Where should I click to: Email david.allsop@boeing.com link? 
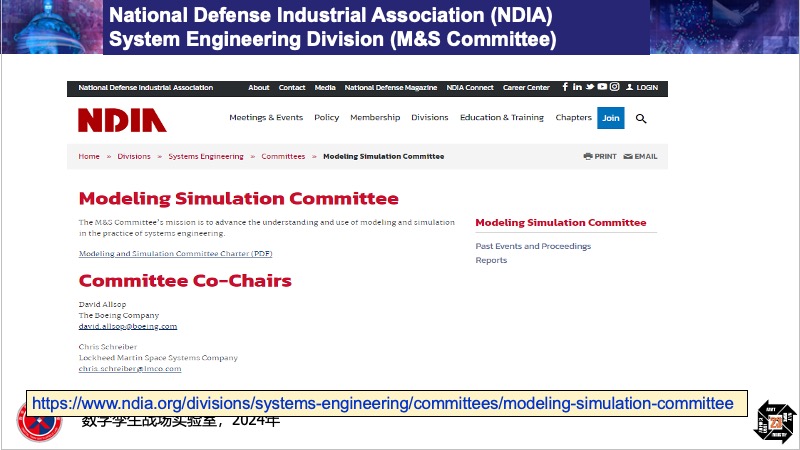pyautogui.click(x=128, y=326)
